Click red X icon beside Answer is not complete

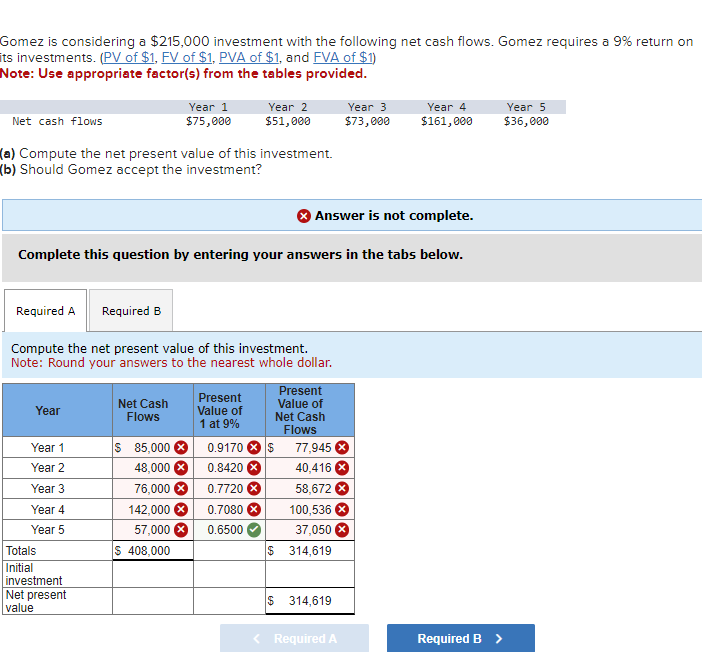tap(304, 216)
